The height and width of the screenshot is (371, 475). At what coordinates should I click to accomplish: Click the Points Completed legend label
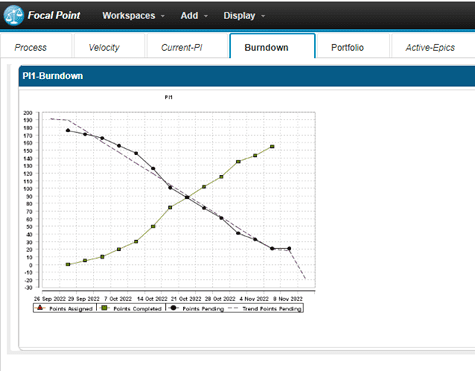pos(137,309)
